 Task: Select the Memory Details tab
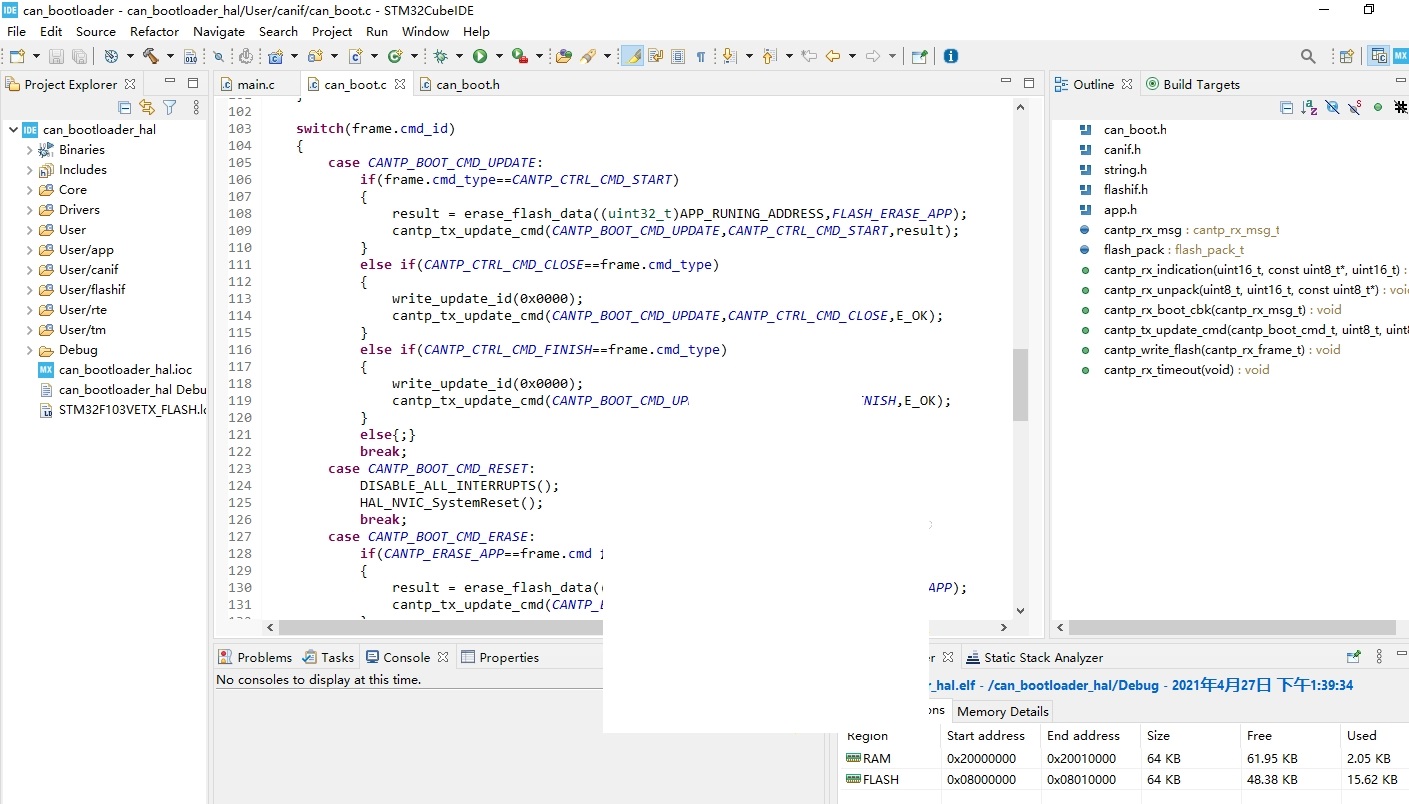coord(1002,711)
